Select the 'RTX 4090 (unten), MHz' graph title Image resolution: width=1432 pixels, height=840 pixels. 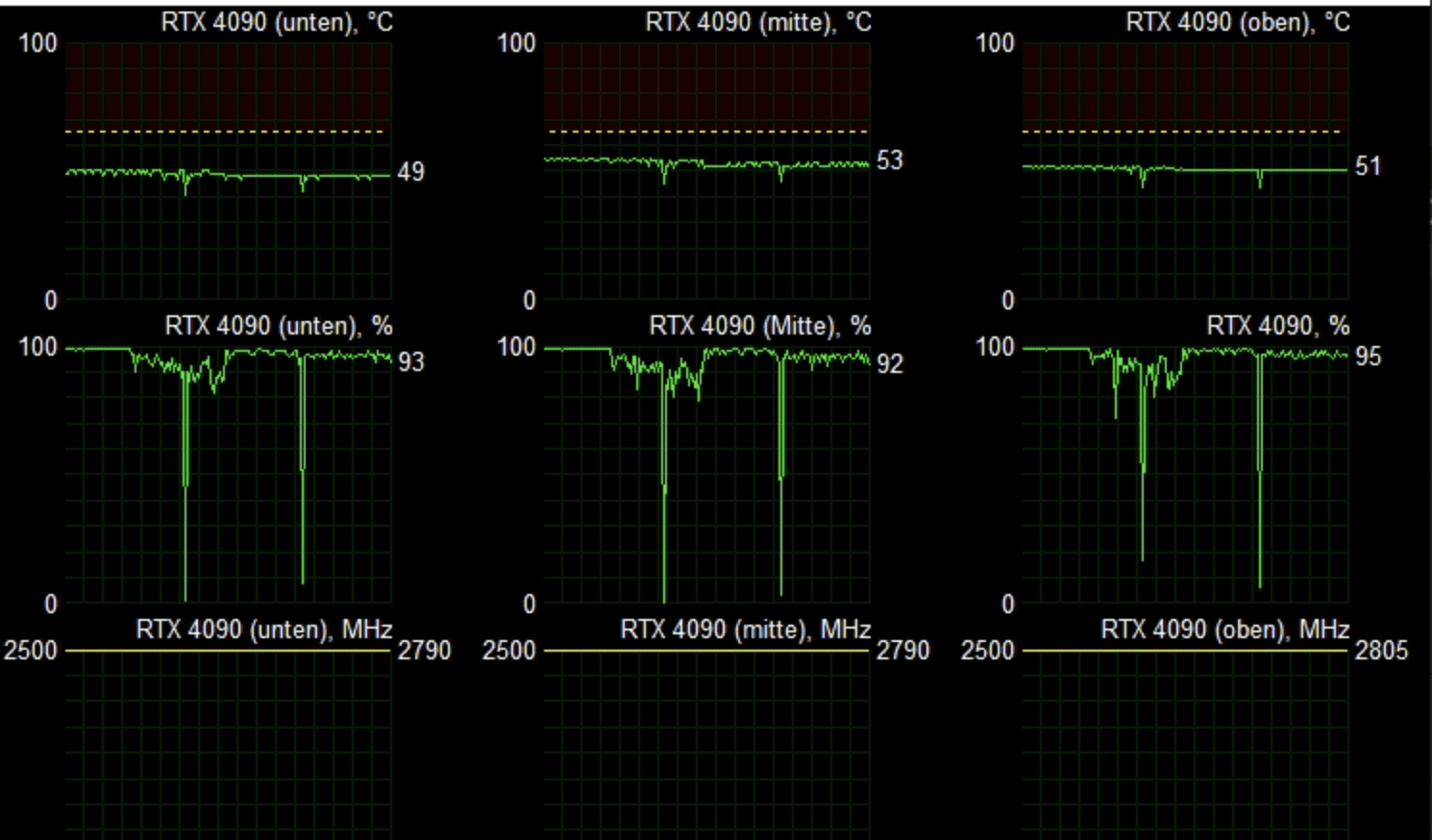[x=264, y=630]
